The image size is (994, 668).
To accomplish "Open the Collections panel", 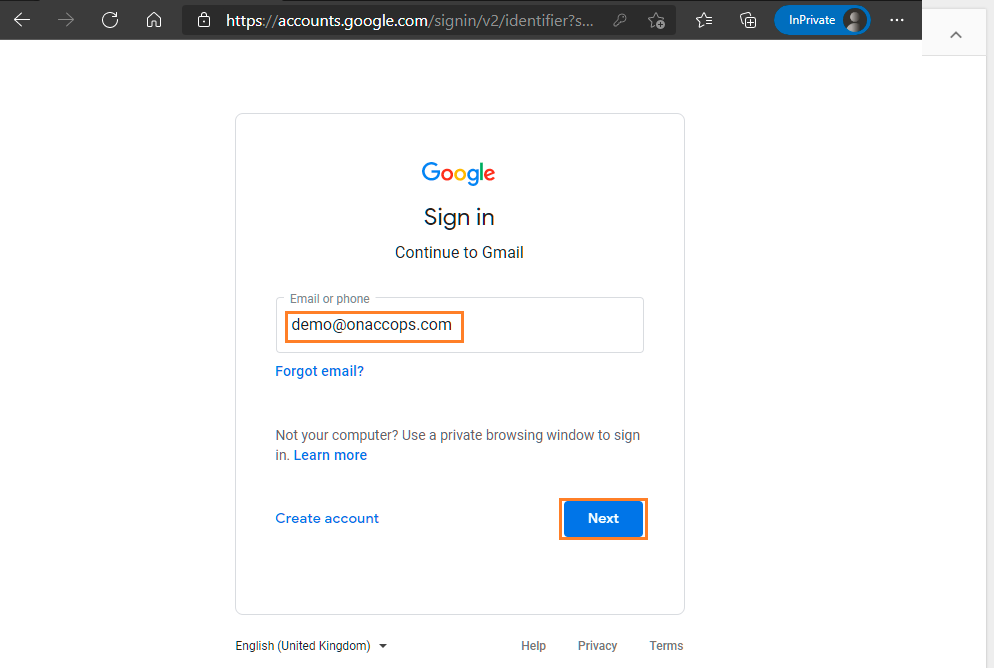I will (747, 20).
